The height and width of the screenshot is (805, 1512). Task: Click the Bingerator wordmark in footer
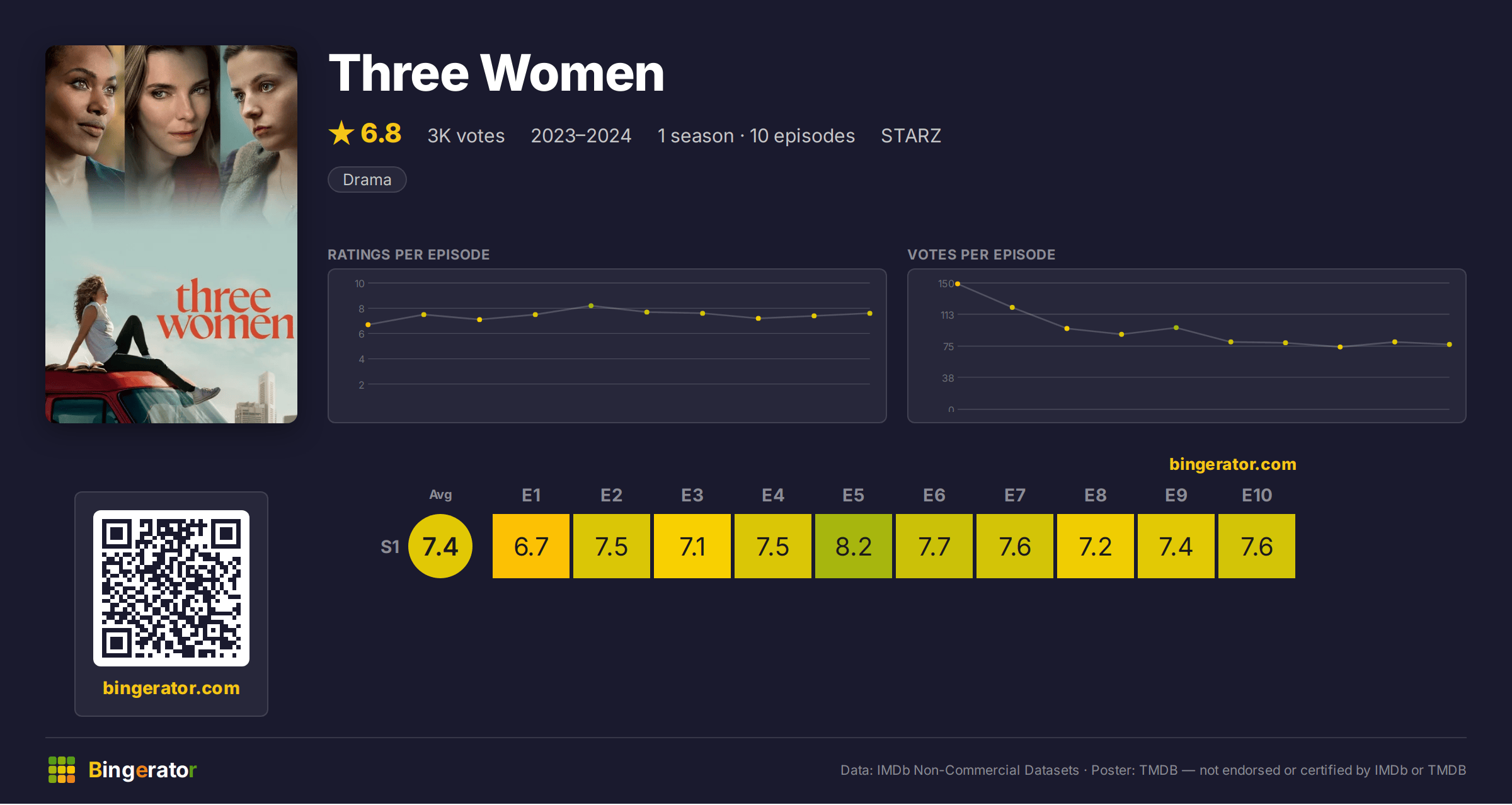tap(142, 770)
